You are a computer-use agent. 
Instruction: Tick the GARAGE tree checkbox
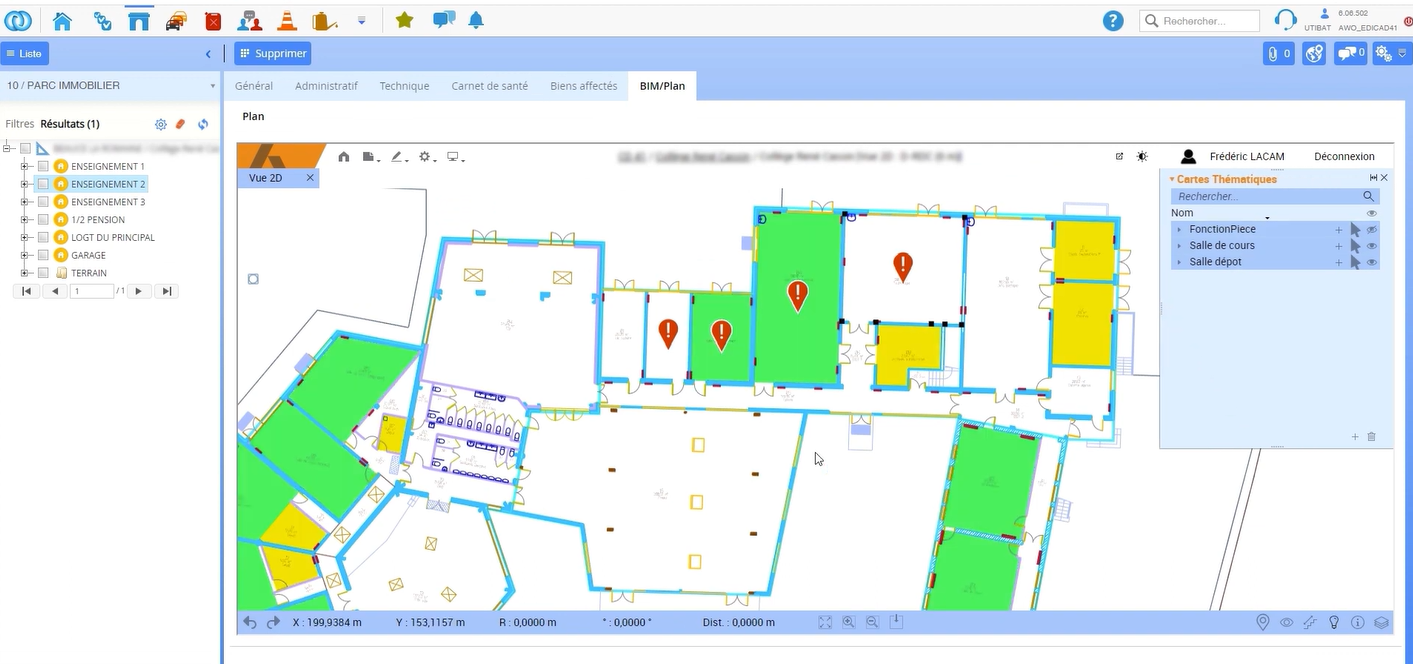[x=43, y=256]
